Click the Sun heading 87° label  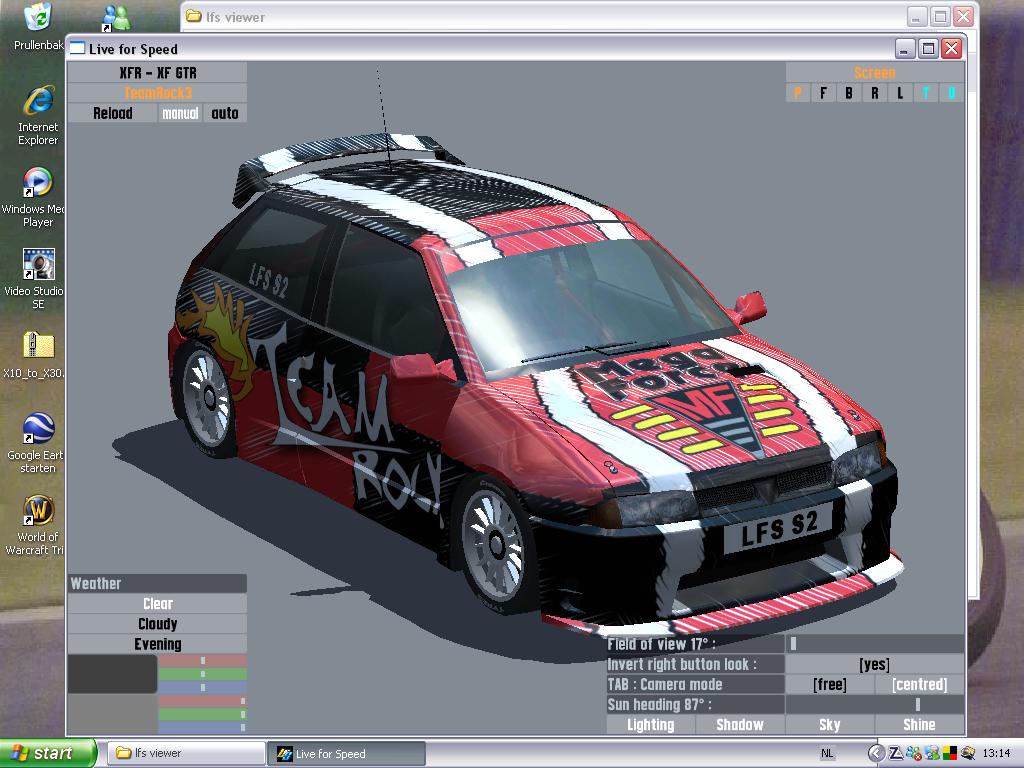point(696,705)
